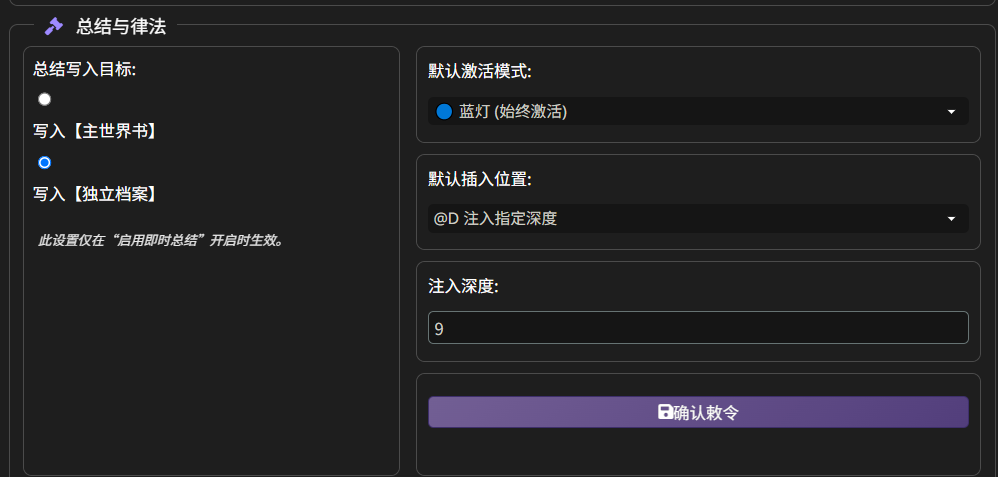
Task: Click the 总结写入目标 heading label
Action: pos(84,68)
